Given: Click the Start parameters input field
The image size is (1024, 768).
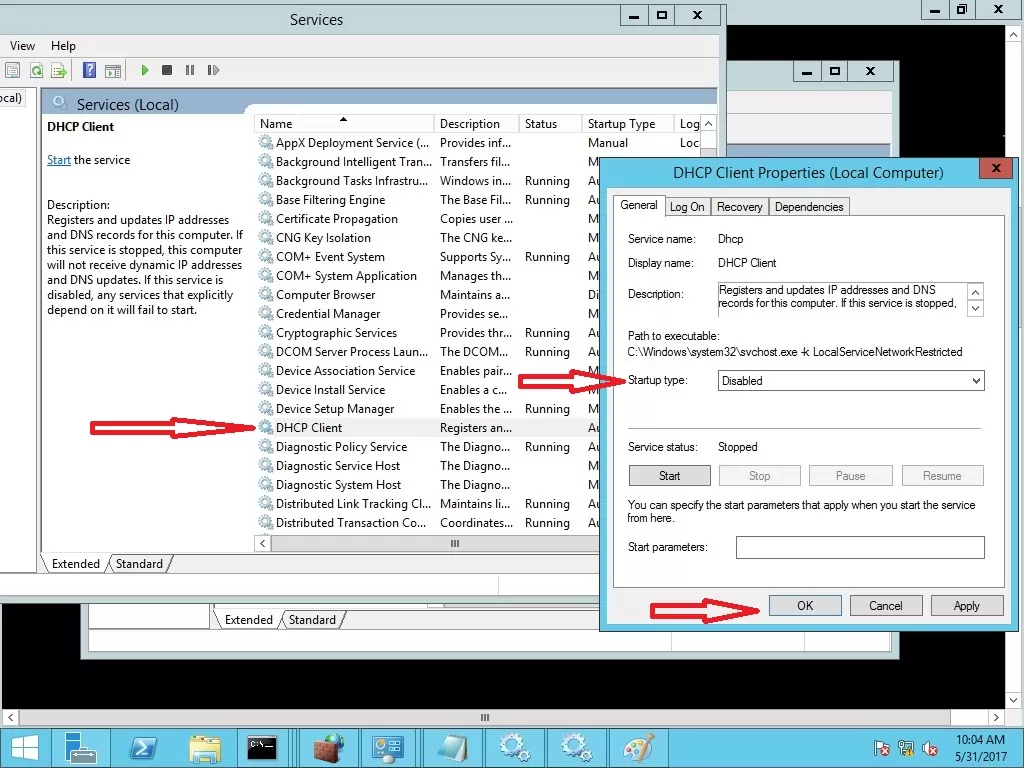Looking at the screenshot, I should point(860,547).
